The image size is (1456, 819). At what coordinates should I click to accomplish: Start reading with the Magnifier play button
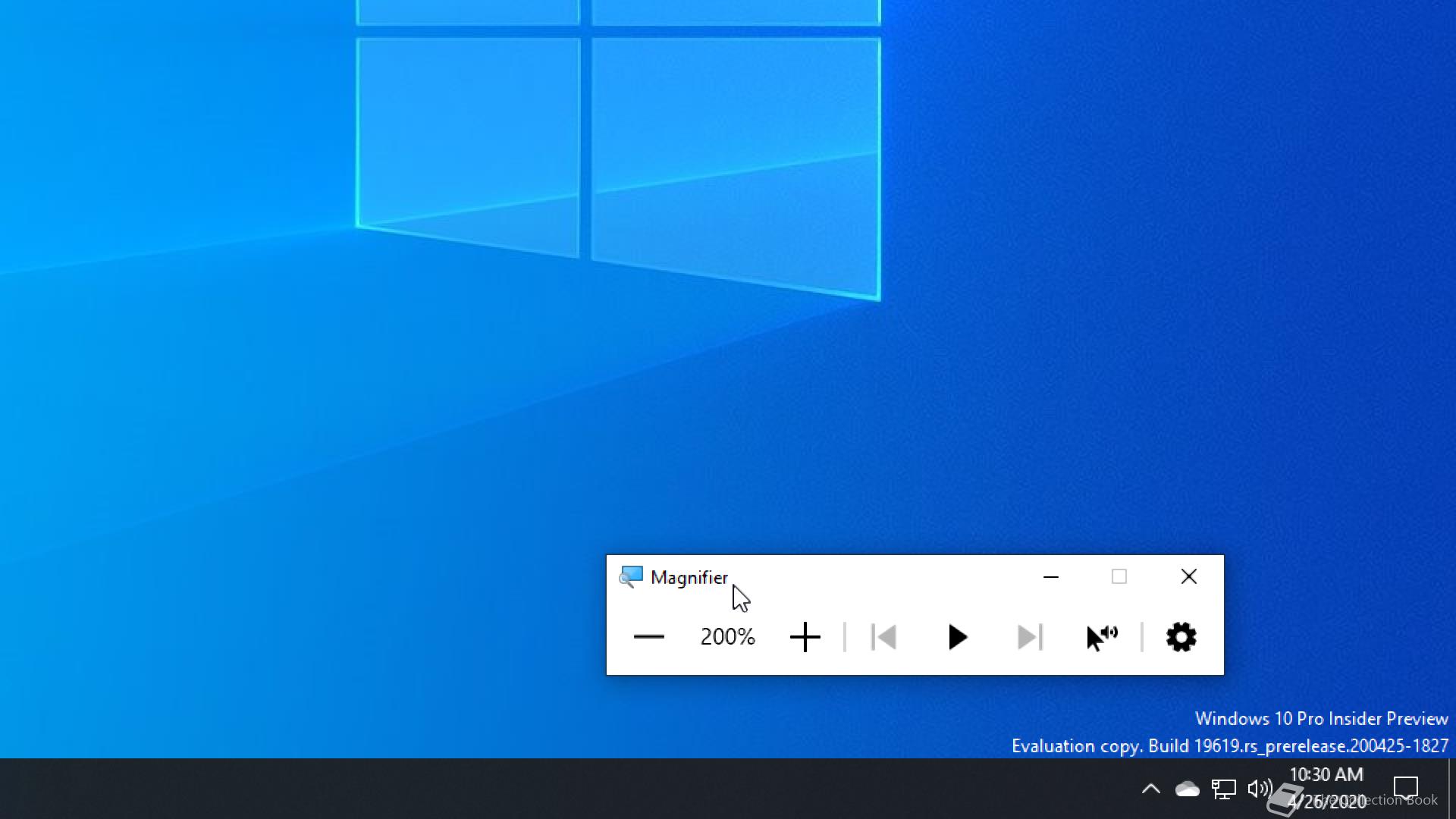coord(957,637)
